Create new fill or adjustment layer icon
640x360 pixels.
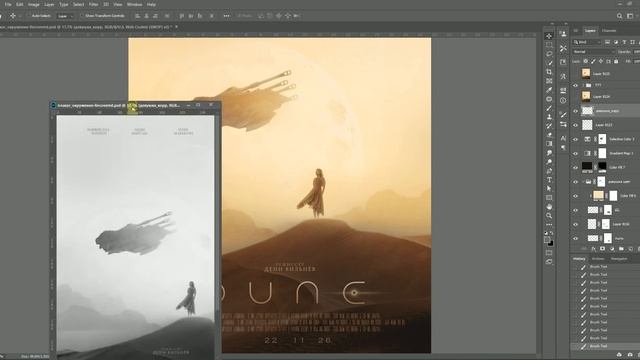(612, 249)
